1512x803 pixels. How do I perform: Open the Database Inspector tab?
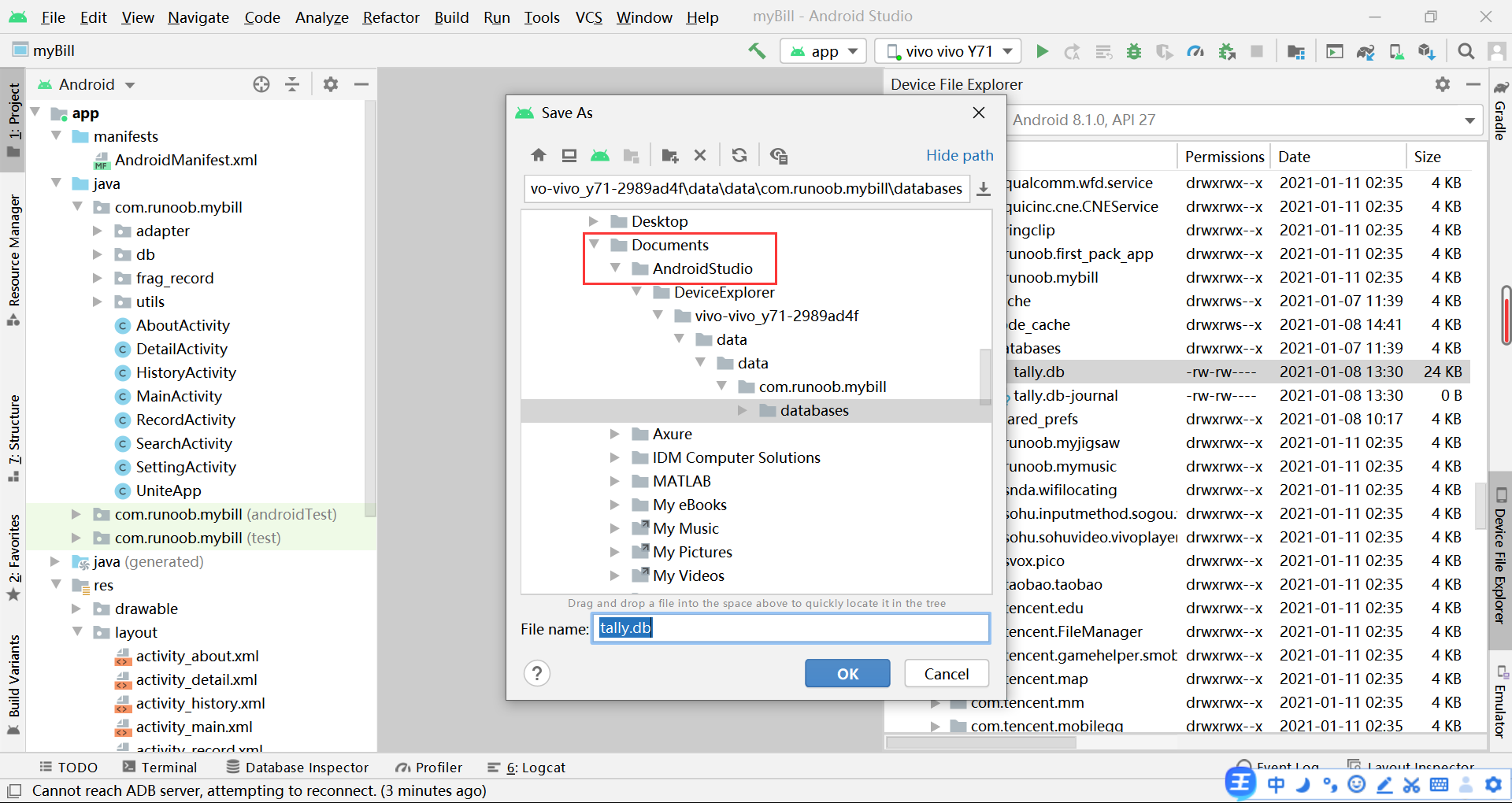[x=298, y=768]
